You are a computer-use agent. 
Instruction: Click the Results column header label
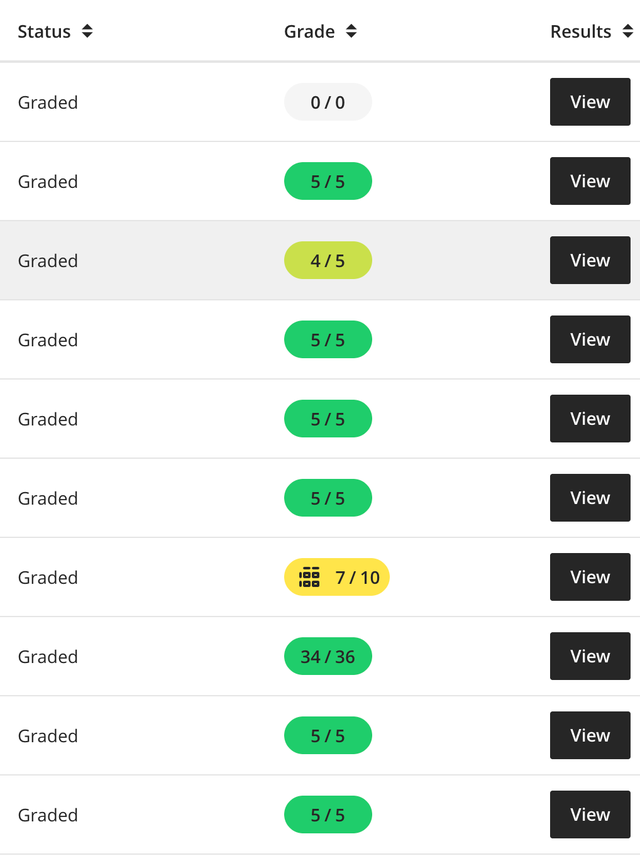click(580, 32)
